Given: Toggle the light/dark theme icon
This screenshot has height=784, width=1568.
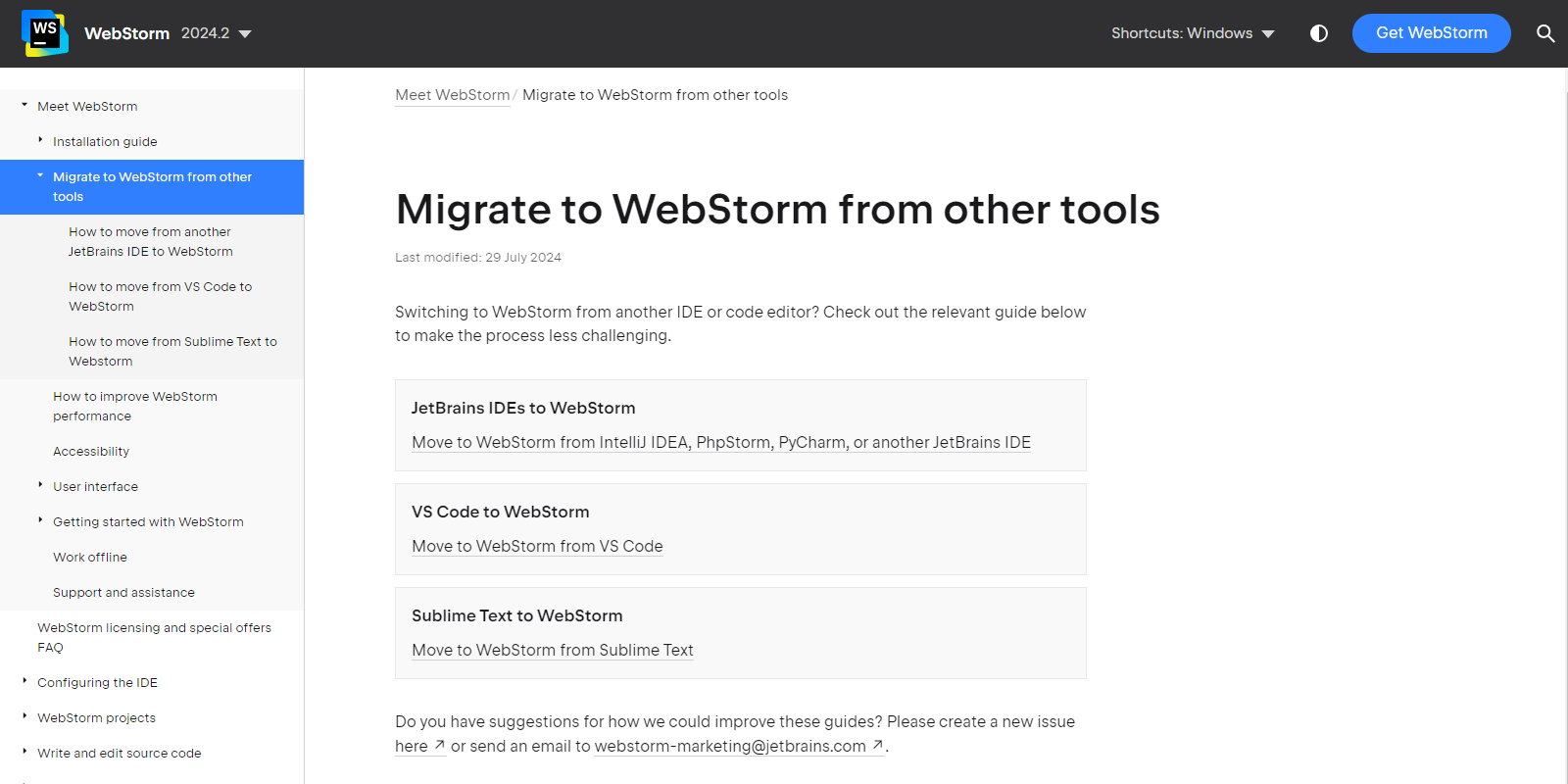Looking at the screenshot, I should 1319,33.
